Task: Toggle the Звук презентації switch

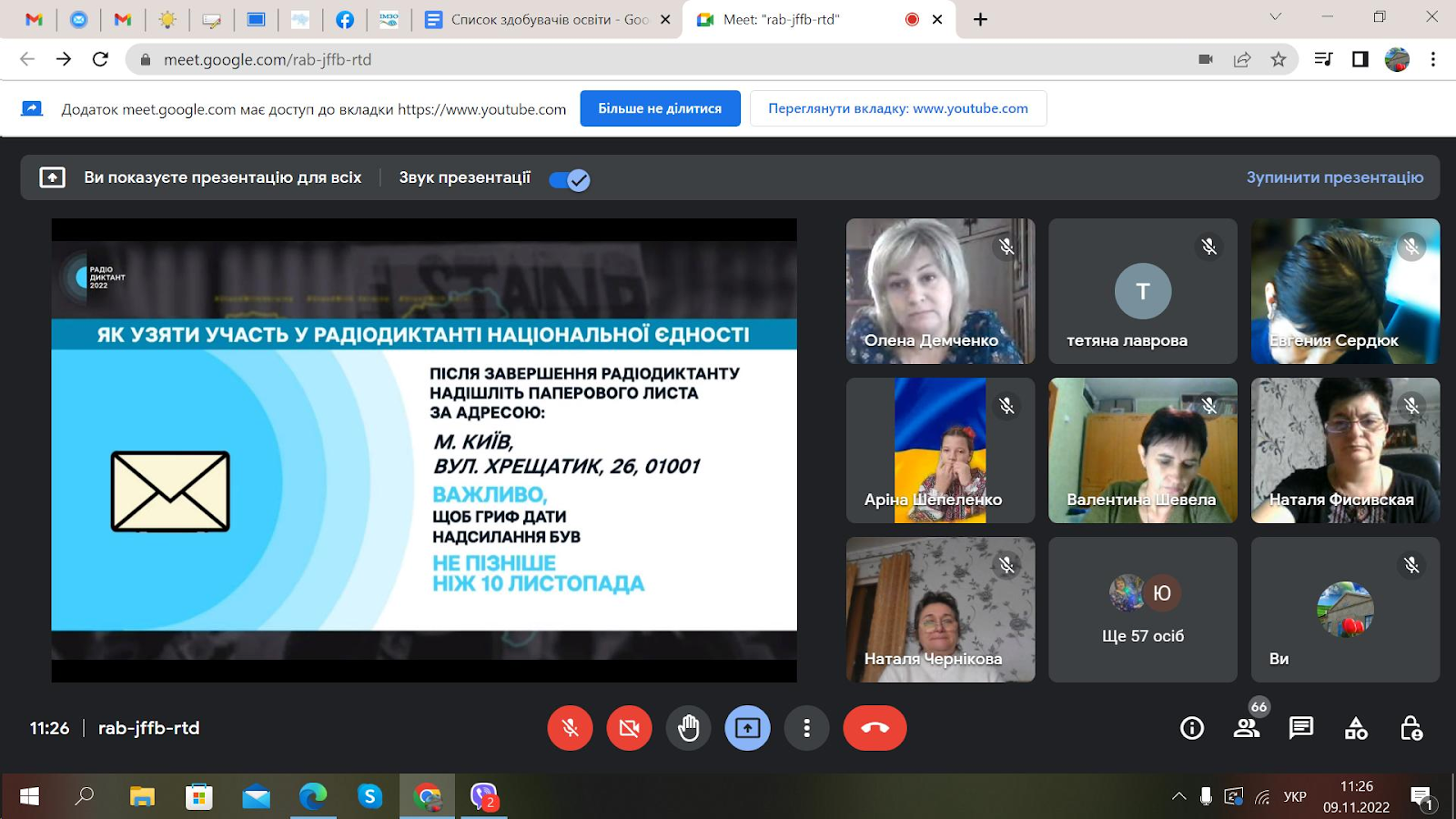Action: (x=570, y=179)
